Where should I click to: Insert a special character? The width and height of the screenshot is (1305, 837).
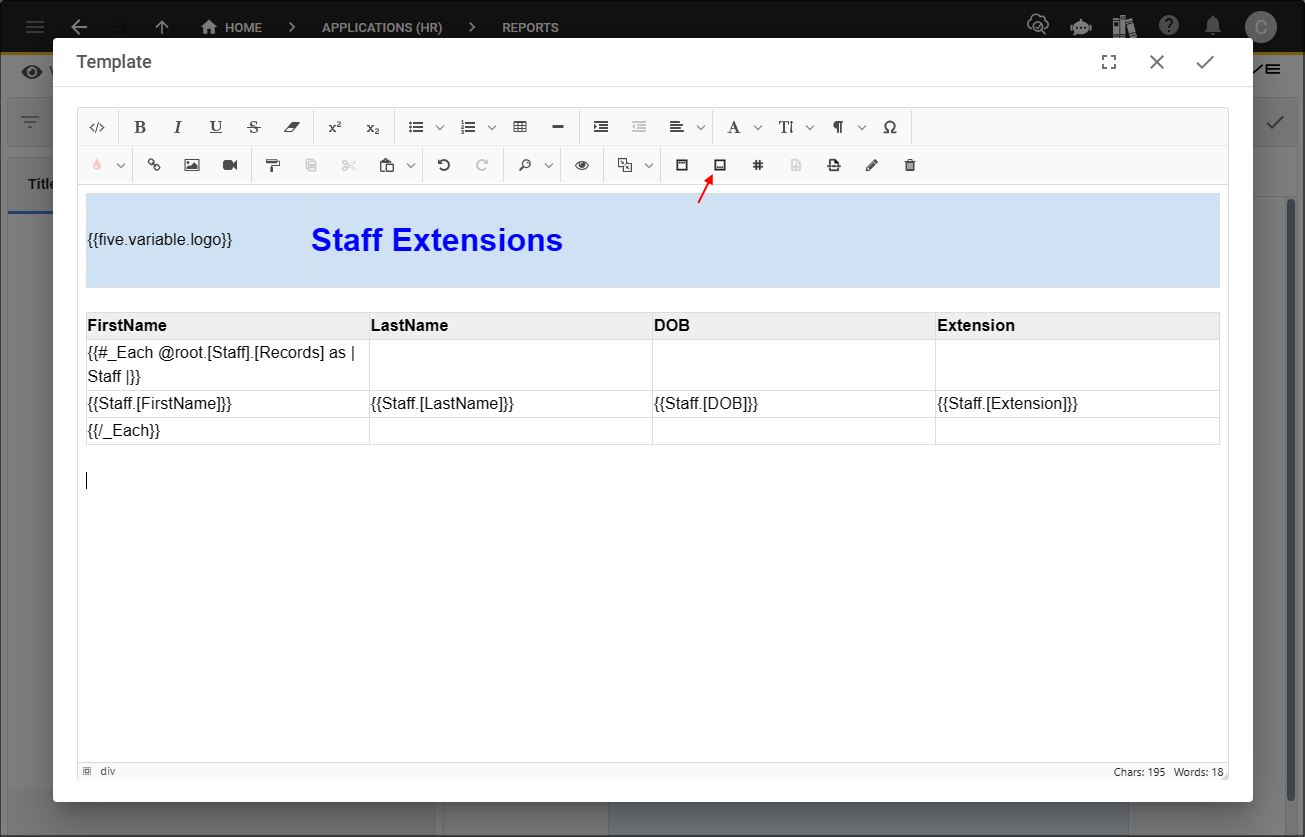pyautogui.click(x=889, y=127)
